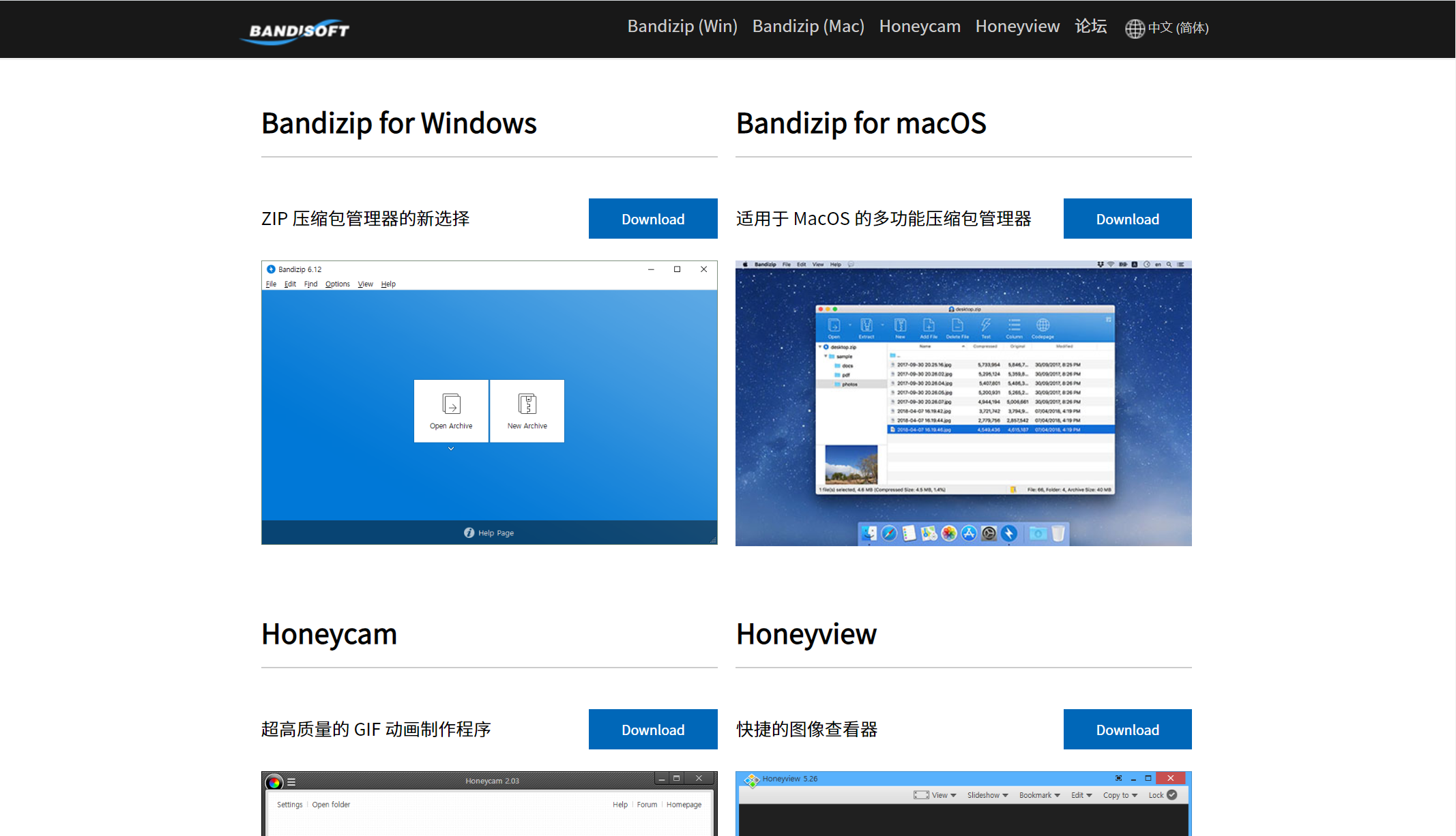The image size is (1456, 836).
Task: Open the Honeycam hamburger menu icon
Action: click(291, 782)
